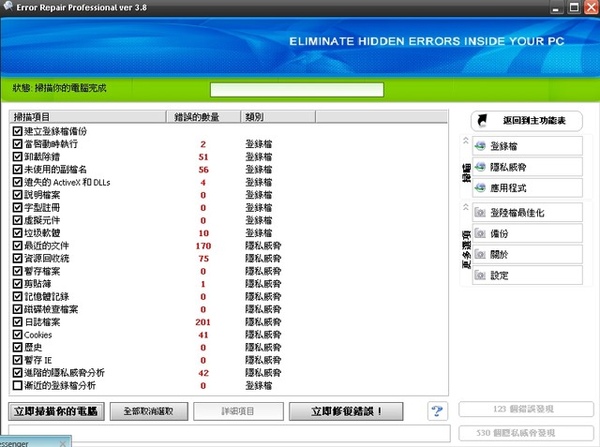
Task: Click the camera icon beside 備份
Action: tap(480, 233)
